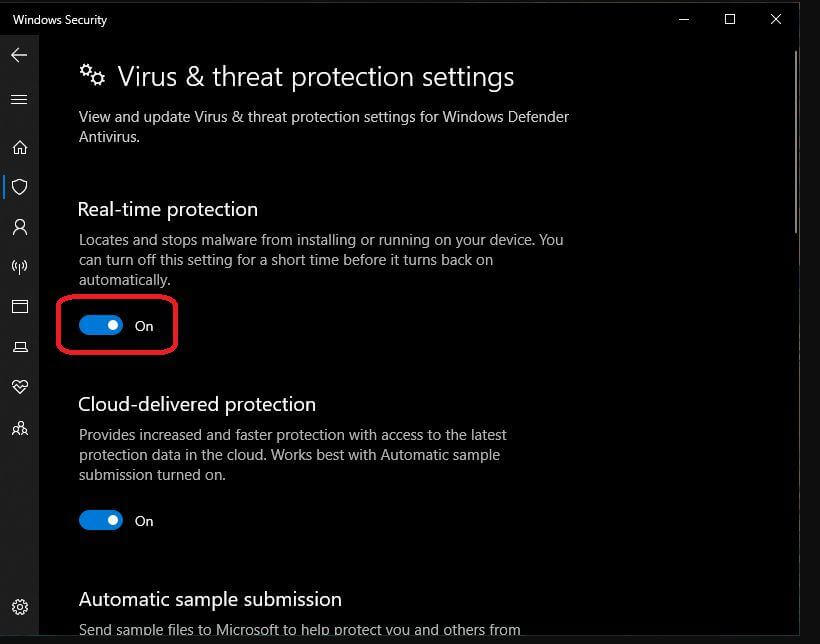Open Device security using the laptop icon
This screenshot has width=820, height=644.
(x=19, y=347)
